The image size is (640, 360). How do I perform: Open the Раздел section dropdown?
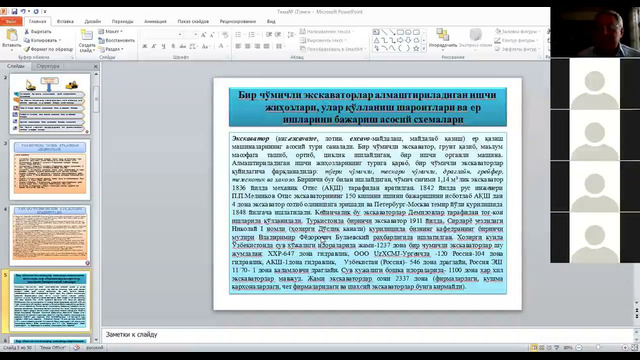pos(110,49)
